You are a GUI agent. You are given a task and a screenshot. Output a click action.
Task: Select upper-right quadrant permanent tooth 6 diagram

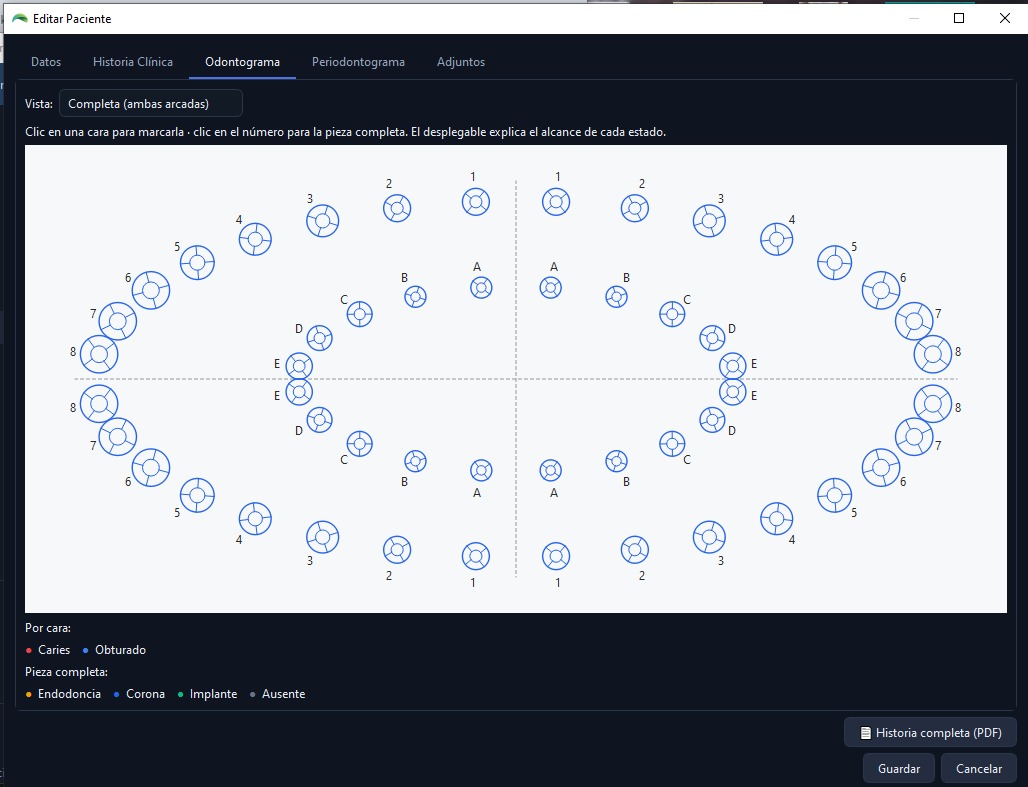click(x=881, y=290)
